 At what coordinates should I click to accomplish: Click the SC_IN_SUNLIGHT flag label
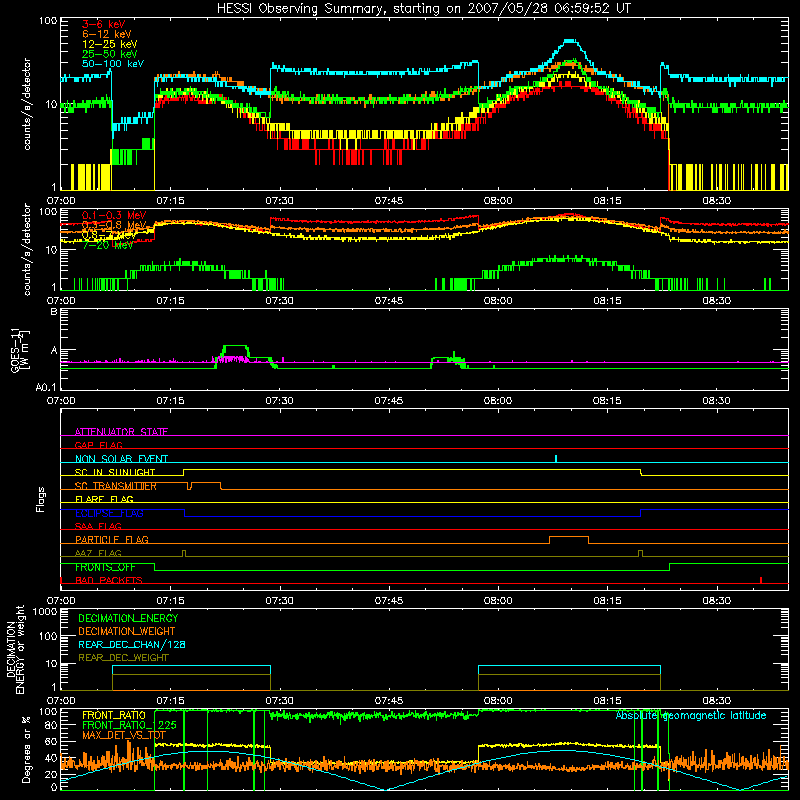(115, 472)
